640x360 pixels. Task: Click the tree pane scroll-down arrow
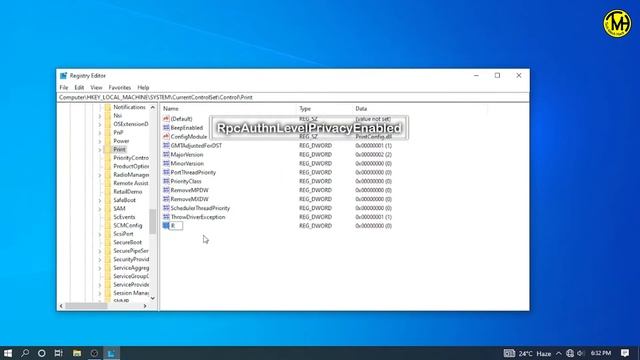point(153,298)
